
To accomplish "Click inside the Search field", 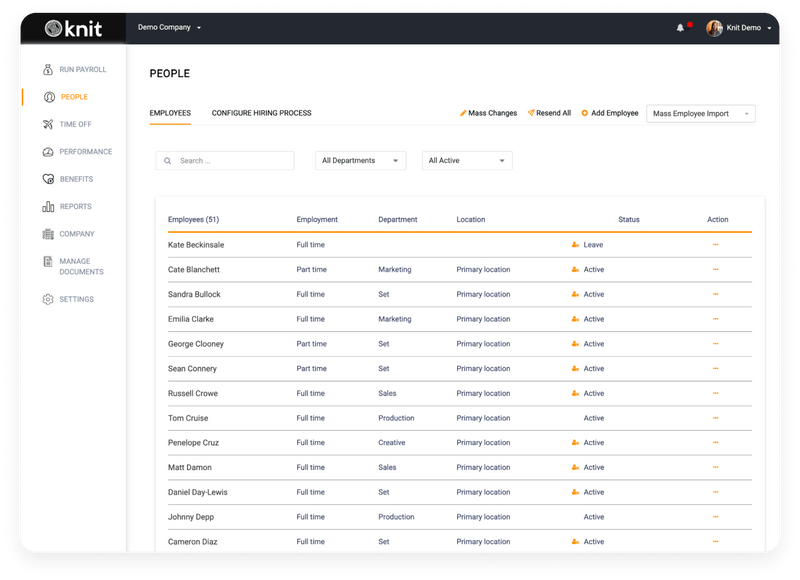I will pyautogui.click(x=225, y=160).
